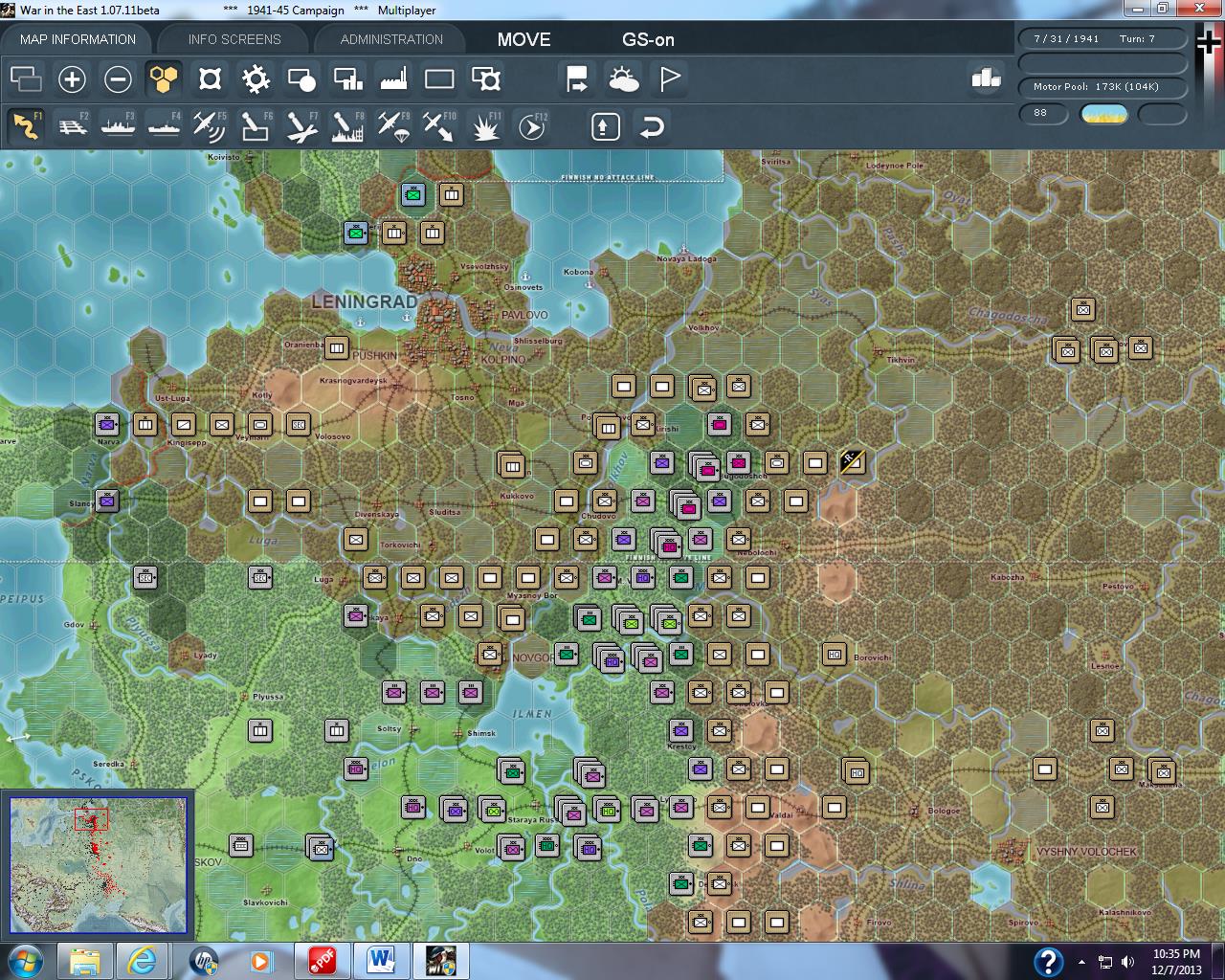1225x980 pixels.
Task: Click the outlined pennant flag icon
Action: pyautogui.click(x=670, y=78)
